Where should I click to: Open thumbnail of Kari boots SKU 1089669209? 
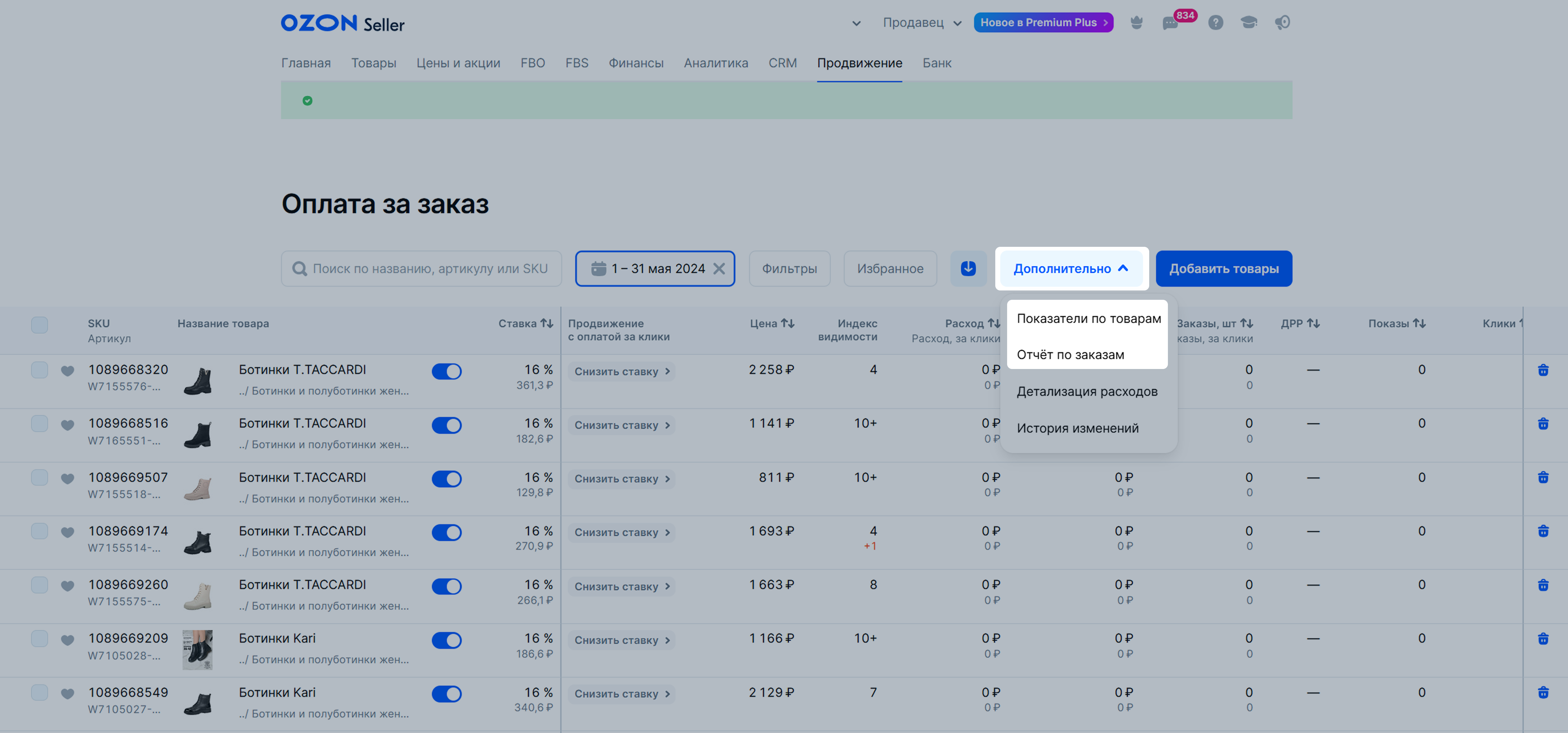pos(197,649)
